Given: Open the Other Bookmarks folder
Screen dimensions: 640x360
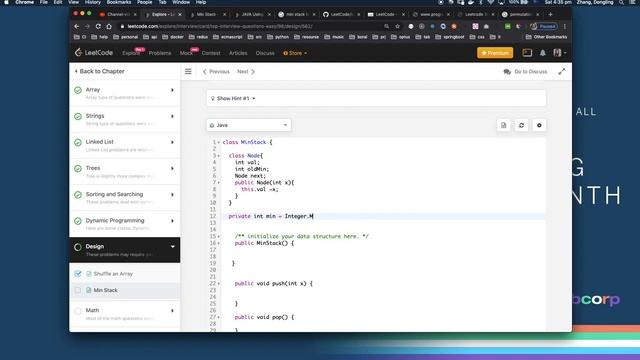Looking at the screenshot, I should point(546,37).
